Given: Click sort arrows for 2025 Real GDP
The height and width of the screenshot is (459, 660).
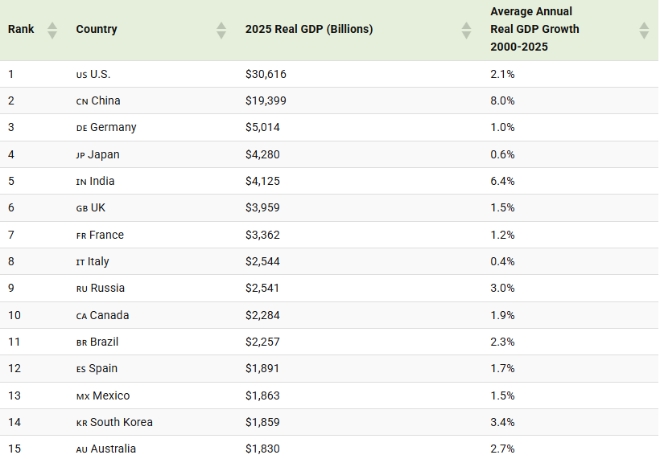Looking at the screenshot, I should pos(466,30).
